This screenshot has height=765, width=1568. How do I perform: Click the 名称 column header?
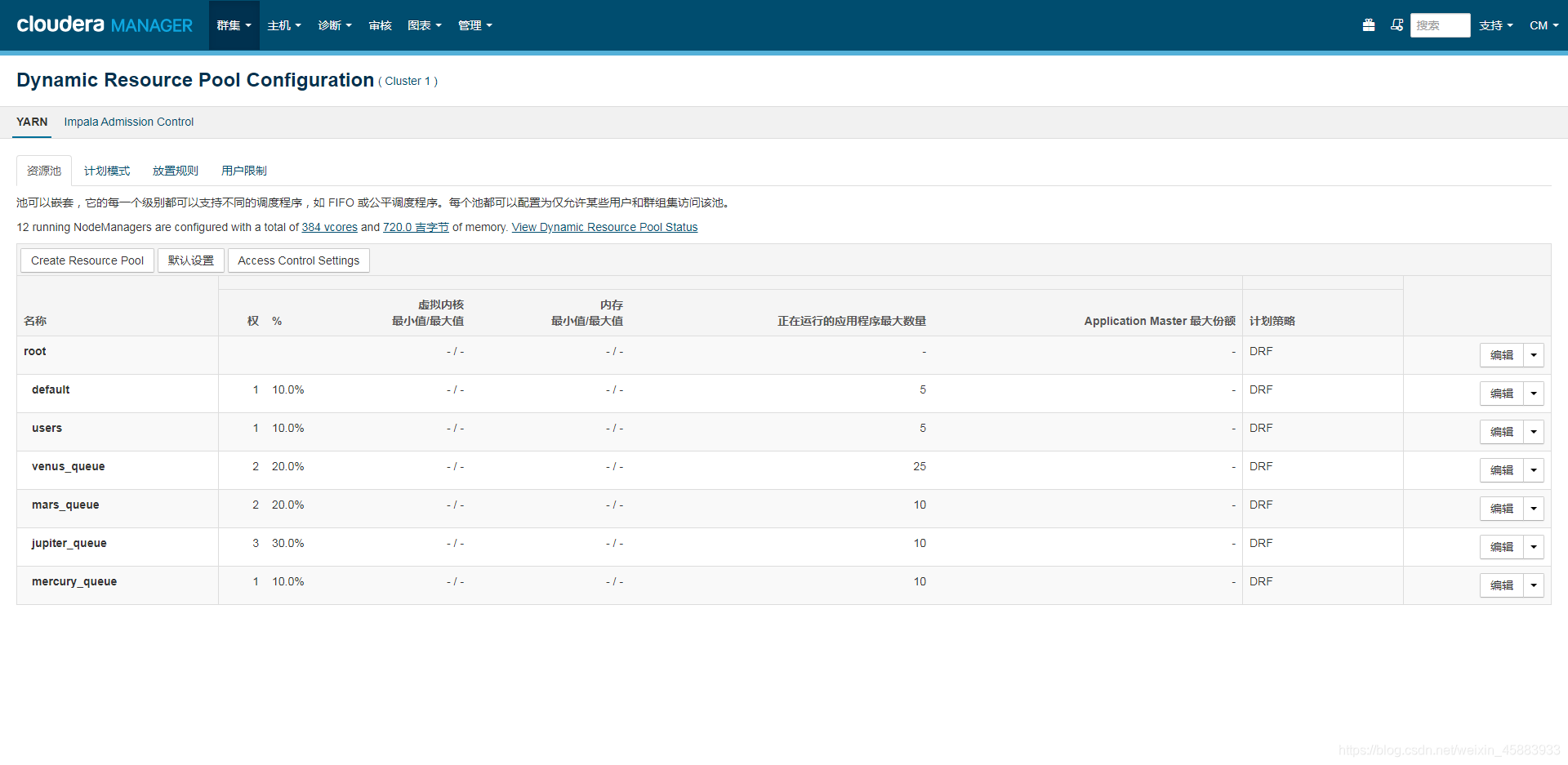point(35,321)
